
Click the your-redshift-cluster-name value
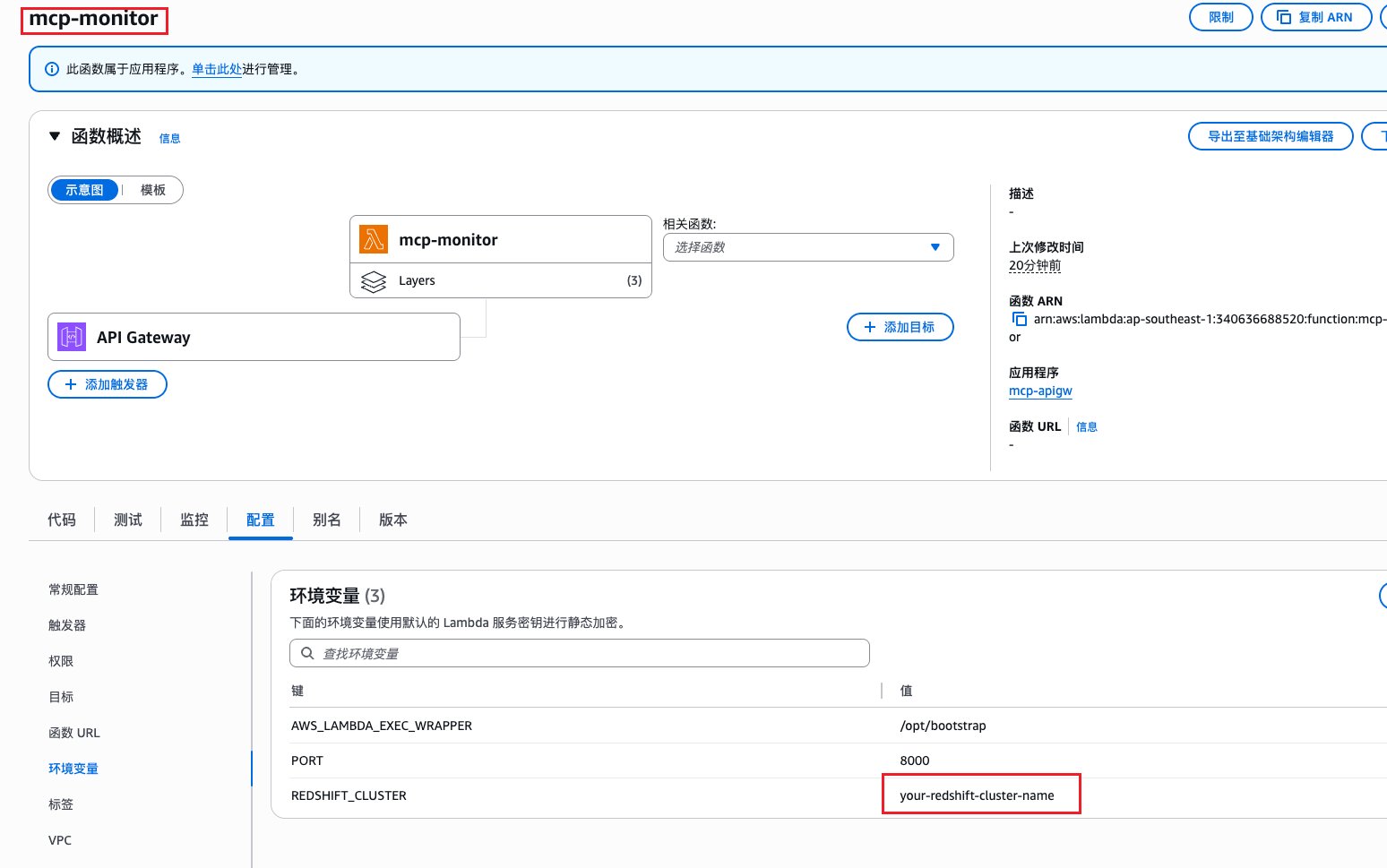(x=977, y=795)
